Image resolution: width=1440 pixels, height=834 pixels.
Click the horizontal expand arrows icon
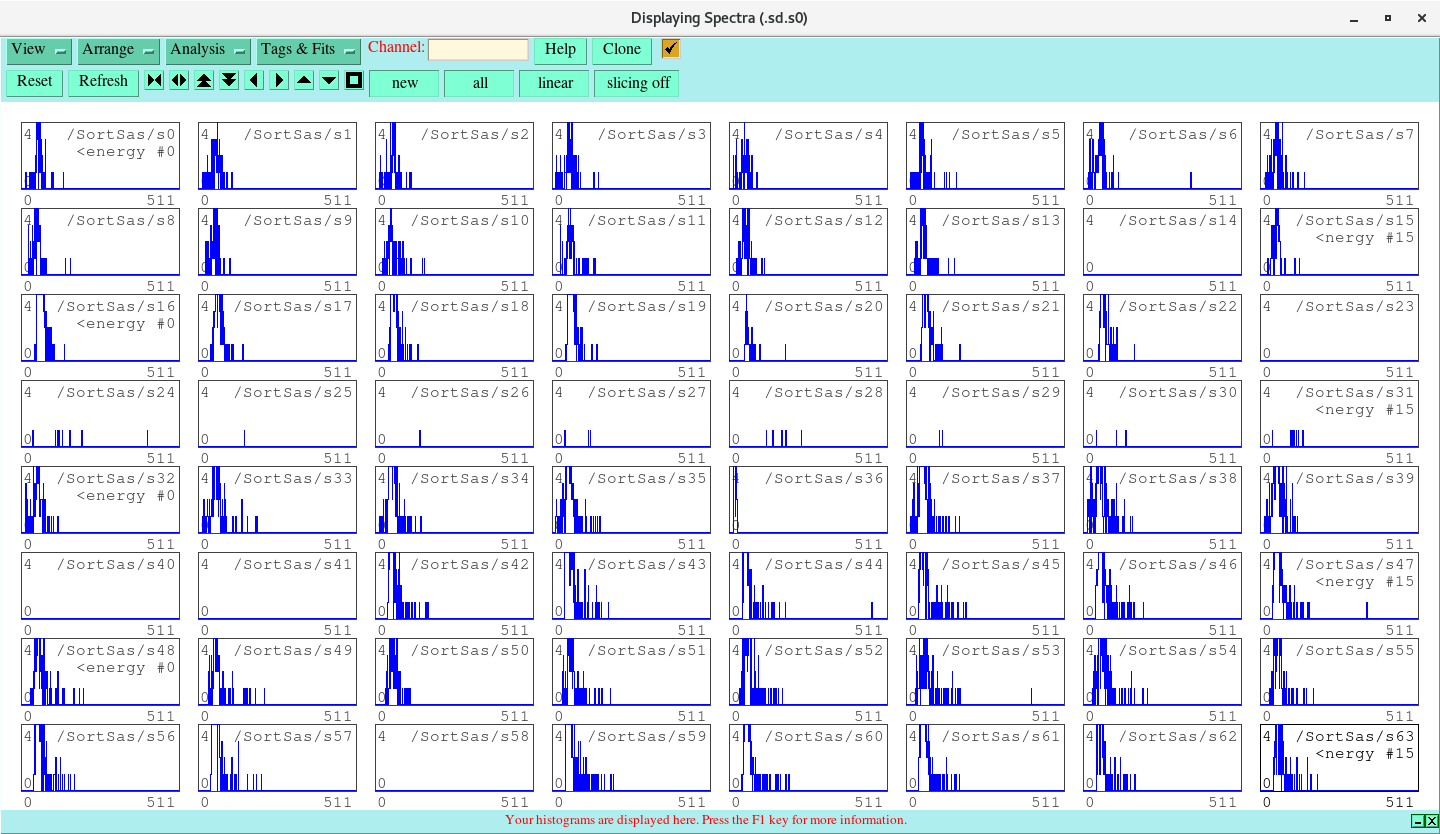point(179,81)
